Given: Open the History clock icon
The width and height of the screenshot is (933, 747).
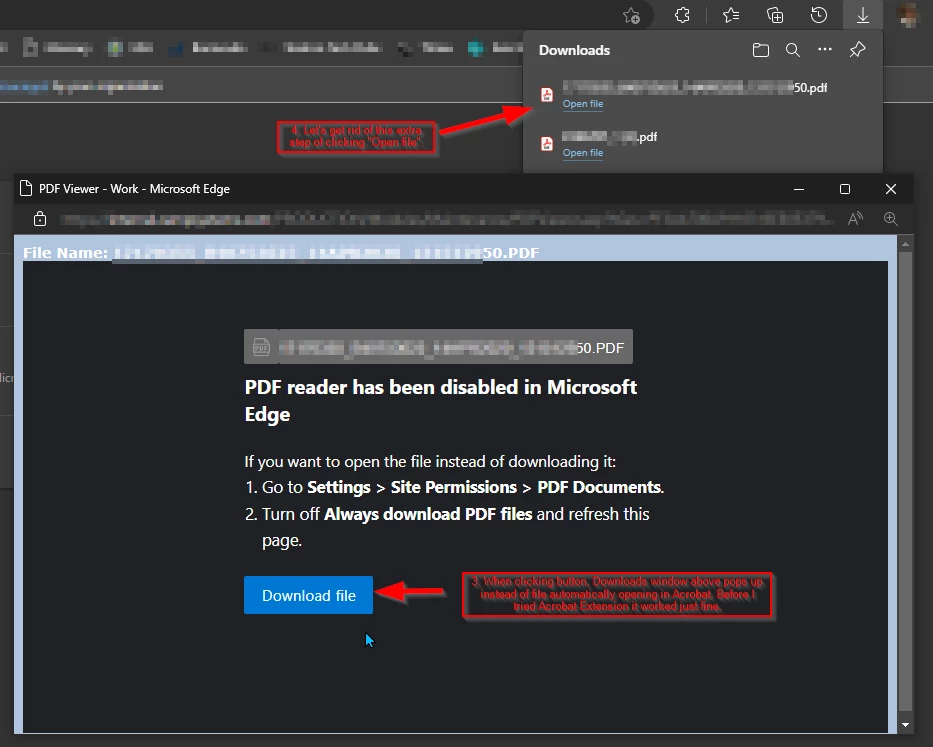Looking at the screenshot, I should pos(819,15).
